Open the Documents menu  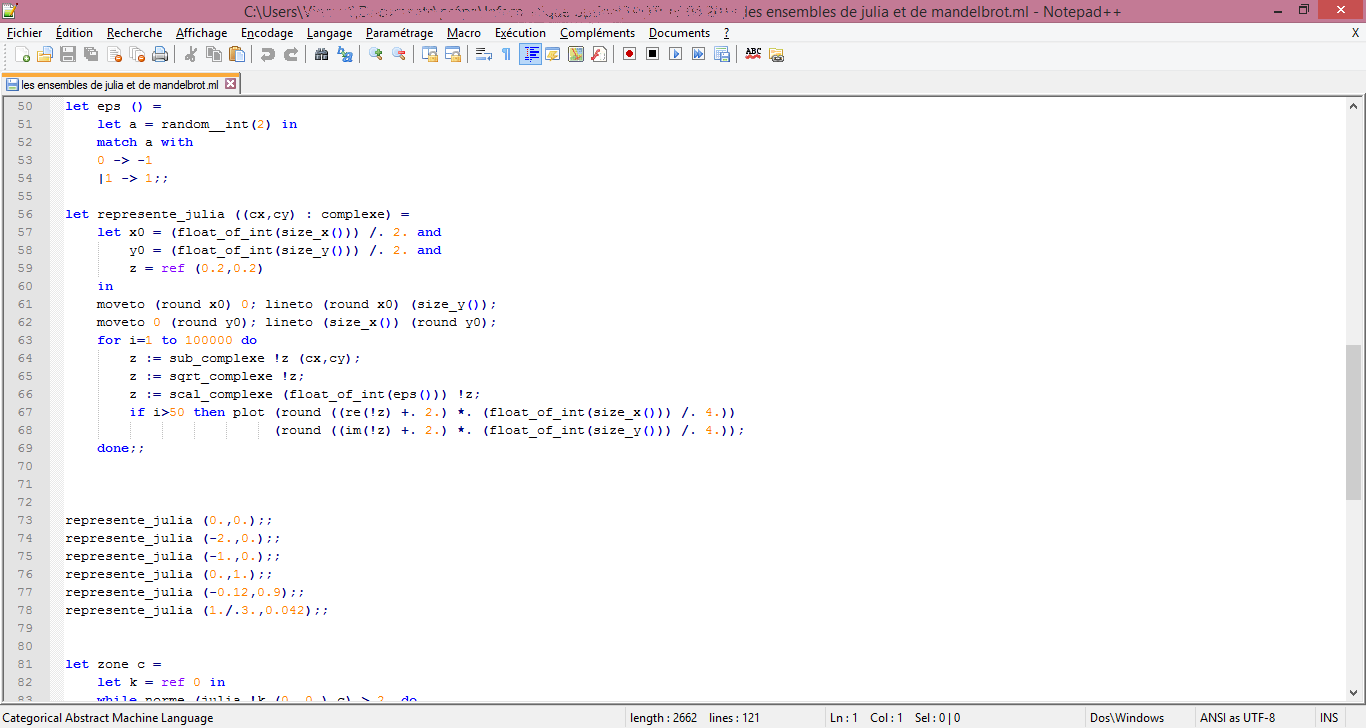tap(680, 33)
